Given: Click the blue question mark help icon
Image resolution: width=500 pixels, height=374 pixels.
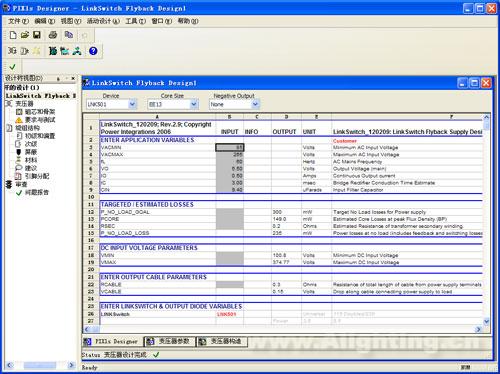Looking at the screenshot, I should pos(93,51).
